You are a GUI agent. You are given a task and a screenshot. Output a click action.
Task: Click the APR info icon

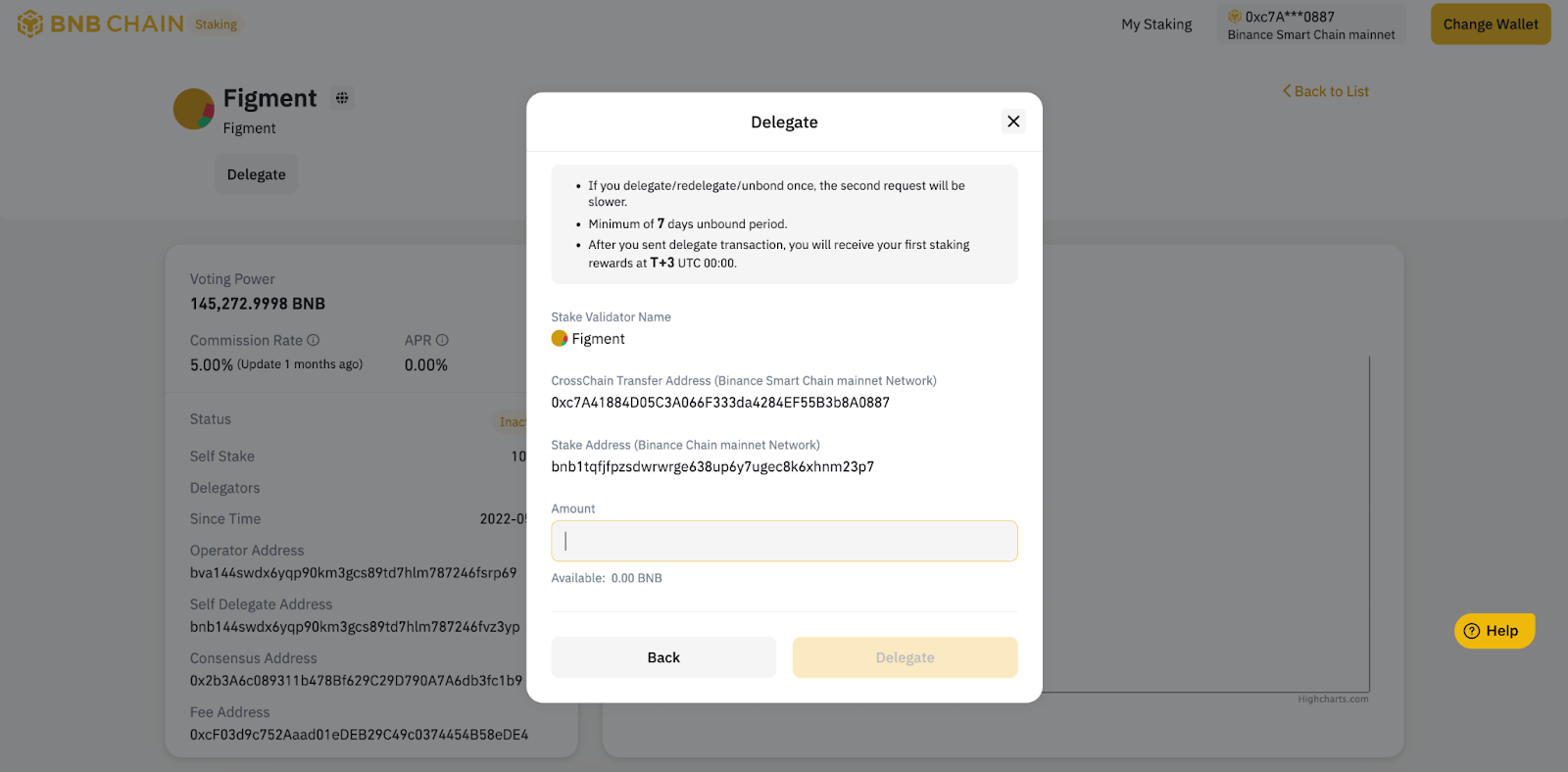[x=442, y=339]
